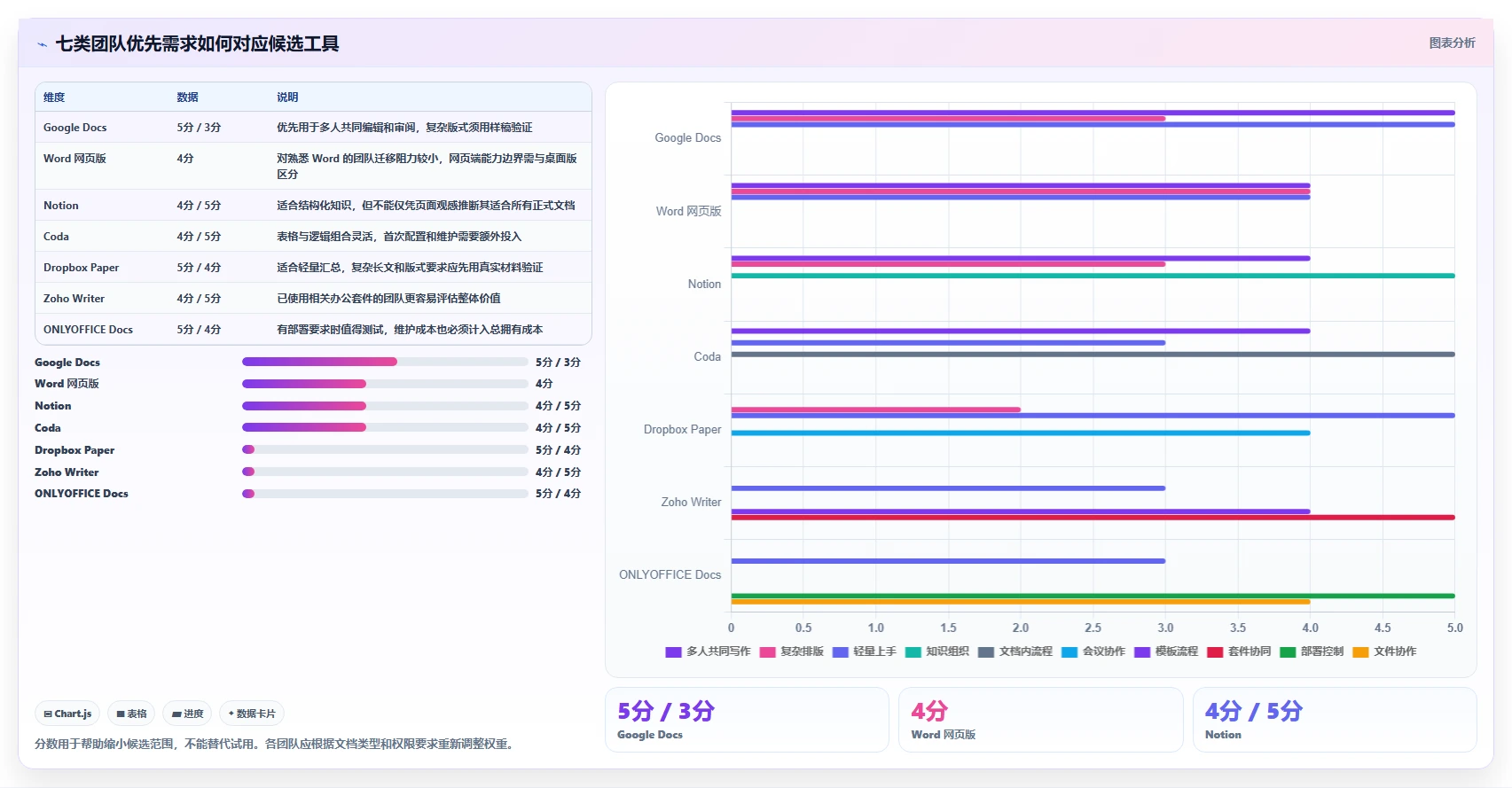This screenshot has width=1512, height=788.
Task: Click the Zoho Writer label on chart axis
Action: click(x=691, y=503)
